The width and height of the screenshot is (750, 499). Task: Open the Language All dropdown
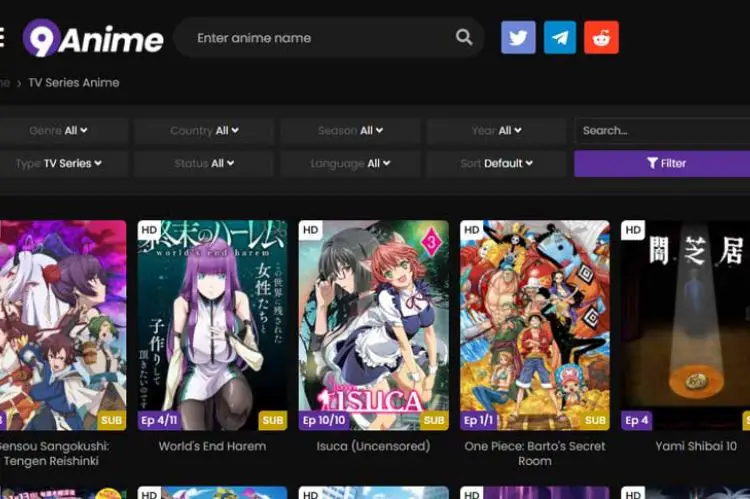(350, 163)
